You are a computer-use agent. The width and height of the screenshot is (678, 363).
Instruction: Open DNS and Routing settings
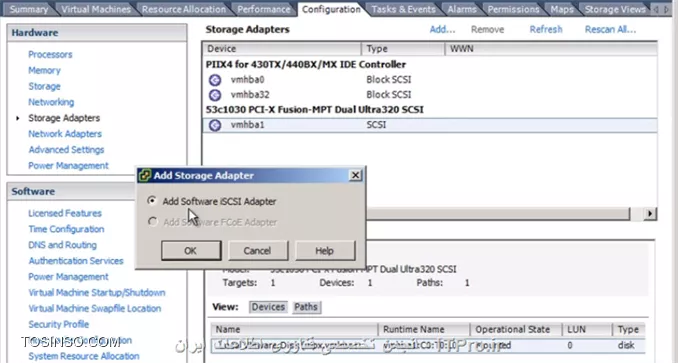[x=62, y=245]
